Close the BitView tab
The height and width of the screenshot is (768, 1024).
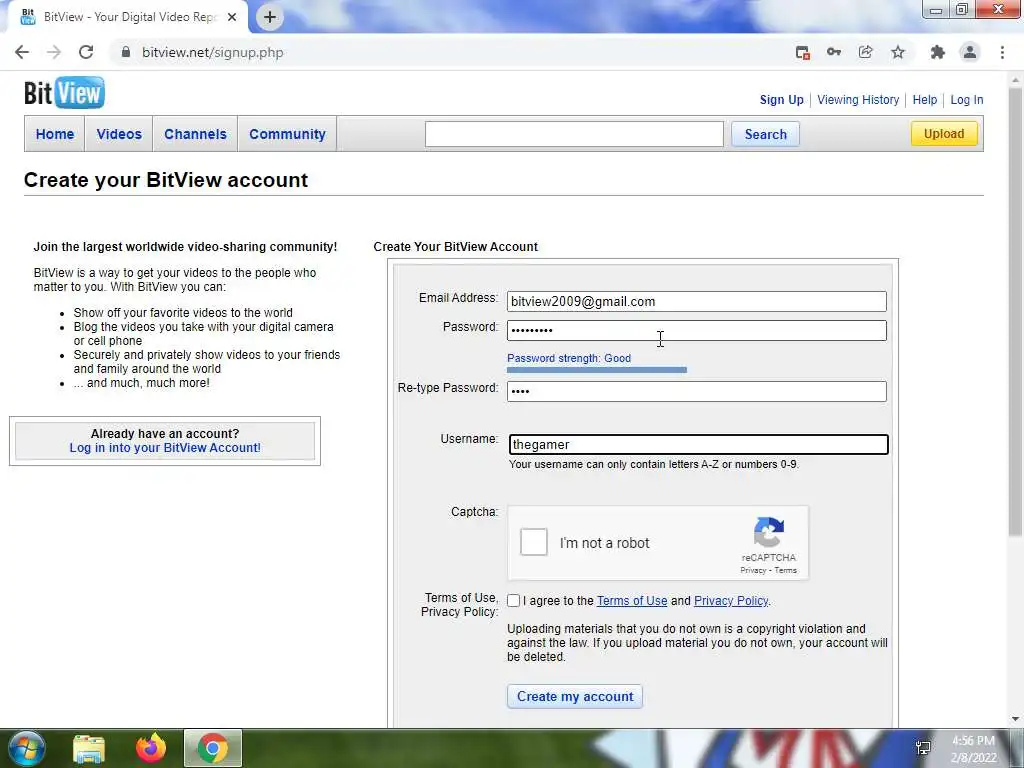(x=232, y=17)
